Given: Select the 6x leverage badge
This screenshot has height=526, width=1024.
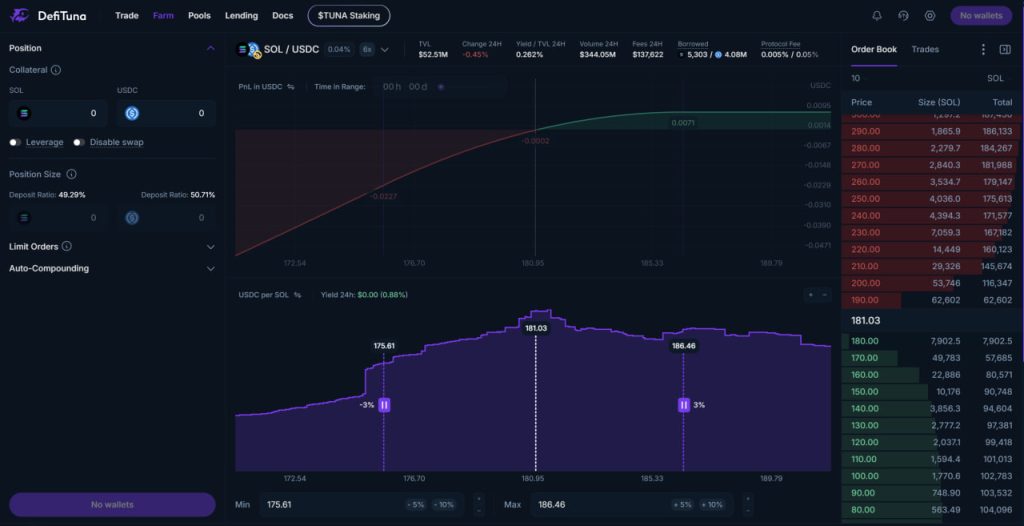Looking at the screenshot, I should coord(367,50).
